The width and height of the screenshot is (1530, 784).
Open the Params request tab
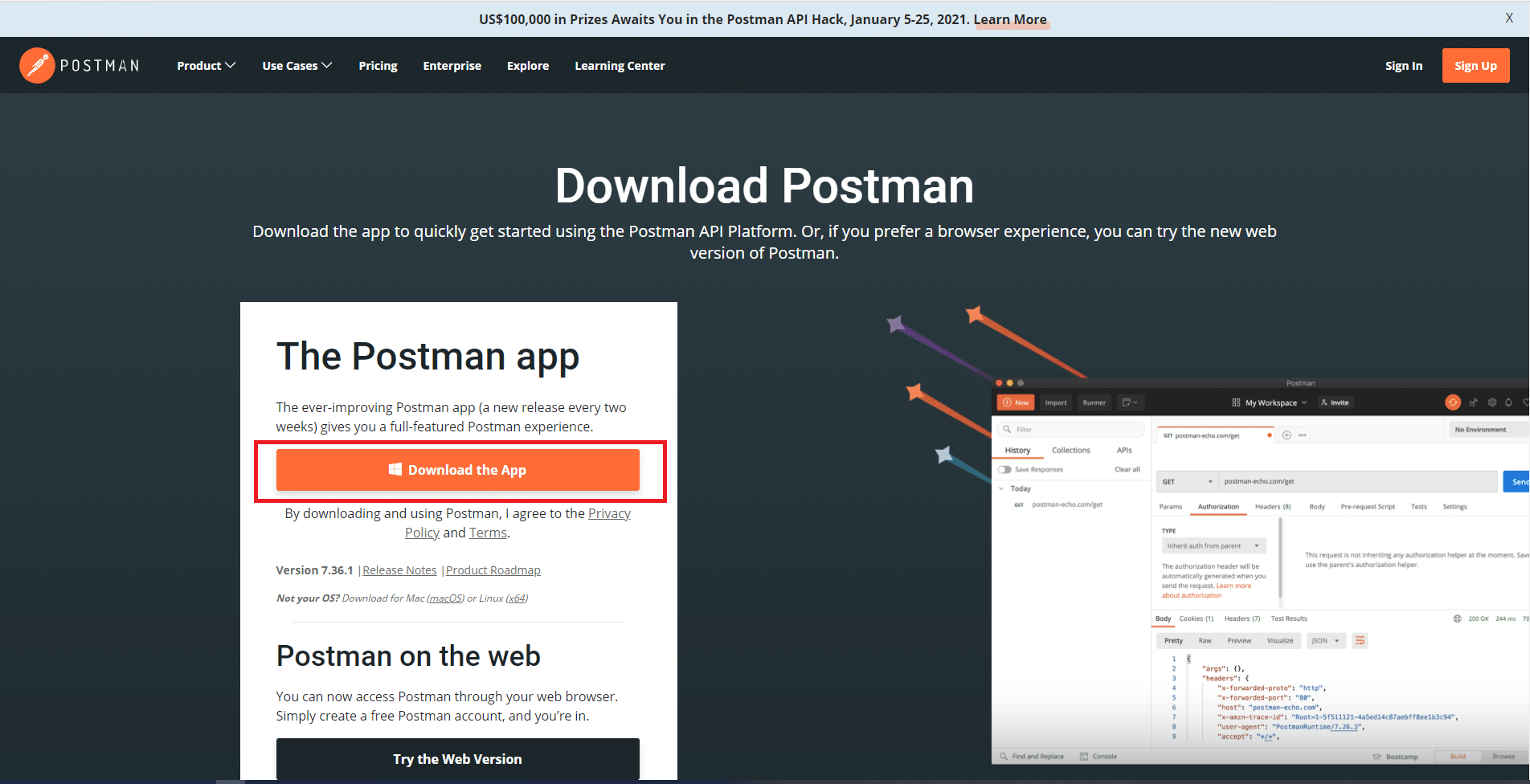pos(1170,507)
